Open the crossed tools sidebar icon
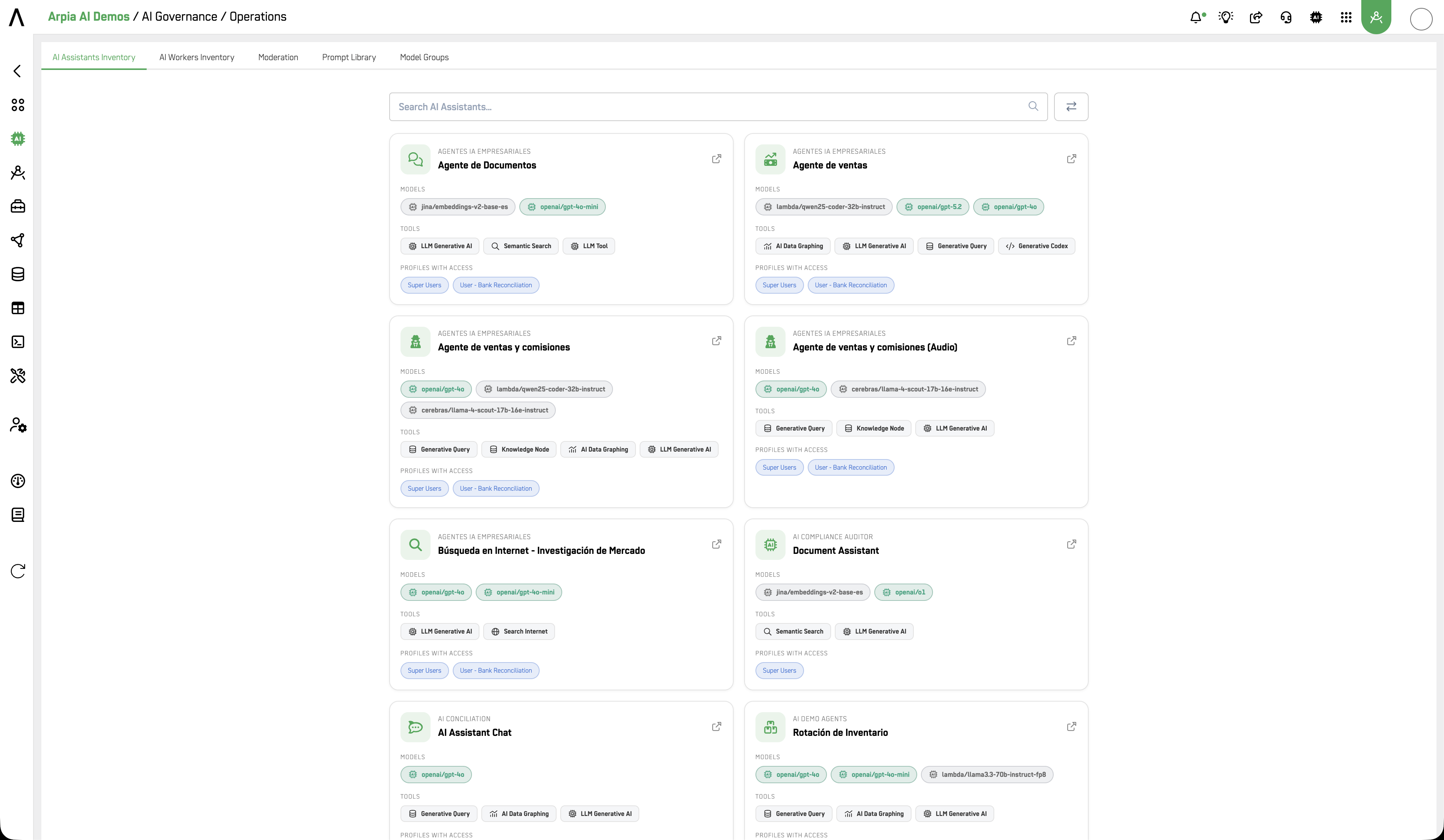1444x840 pixels. click(18, 375)
